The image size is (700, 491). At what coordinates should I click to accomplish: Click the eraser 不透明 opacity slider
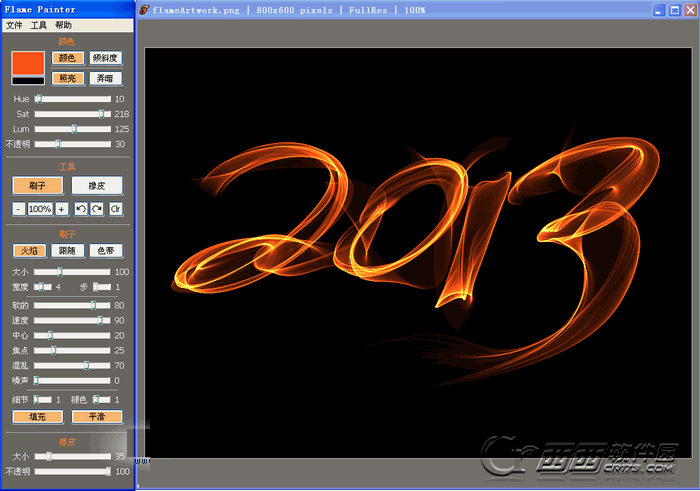tap(73, 471)
